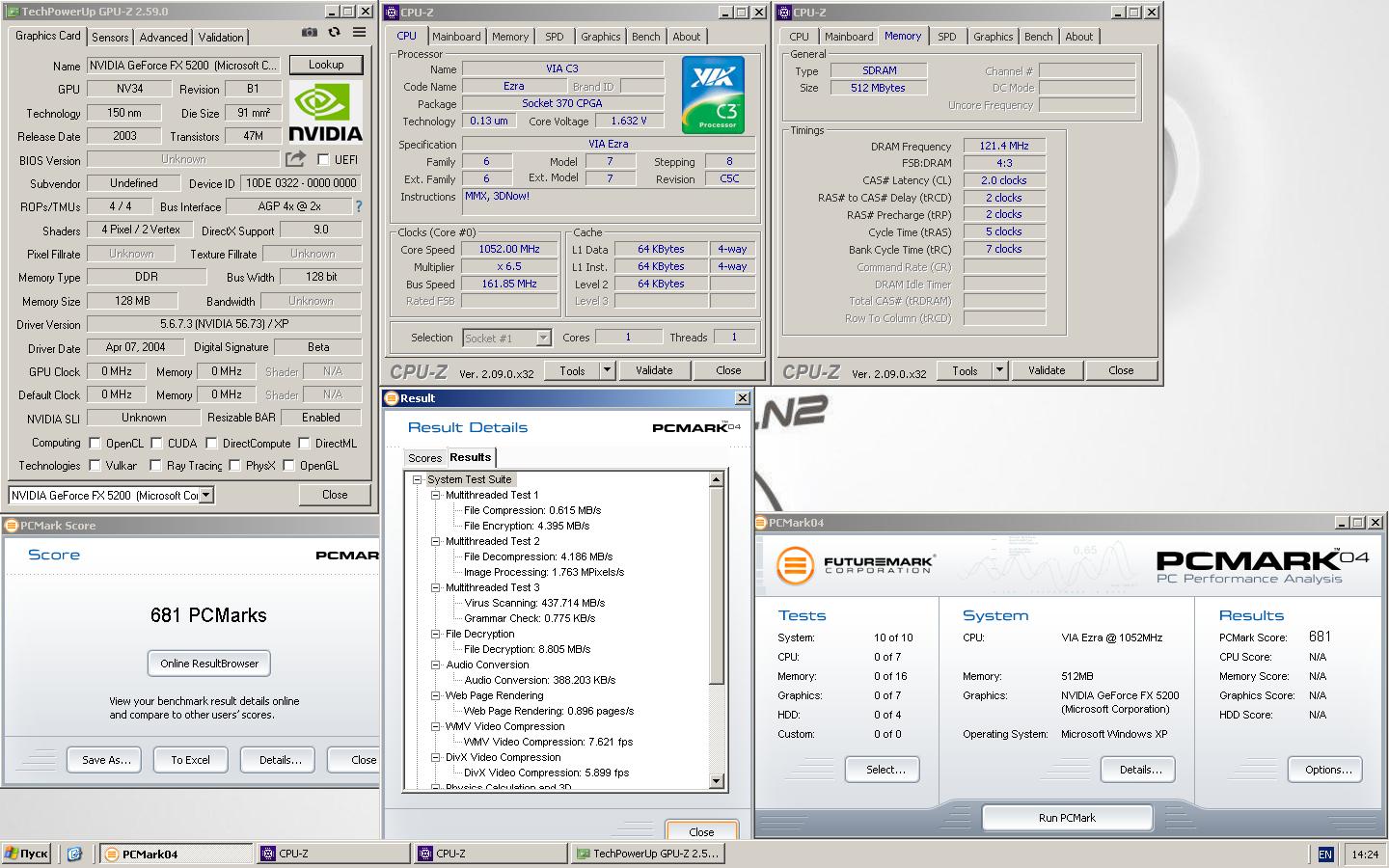Open SPD tab in right CPU-Z window
The image size is (1389, 868).
947,37
